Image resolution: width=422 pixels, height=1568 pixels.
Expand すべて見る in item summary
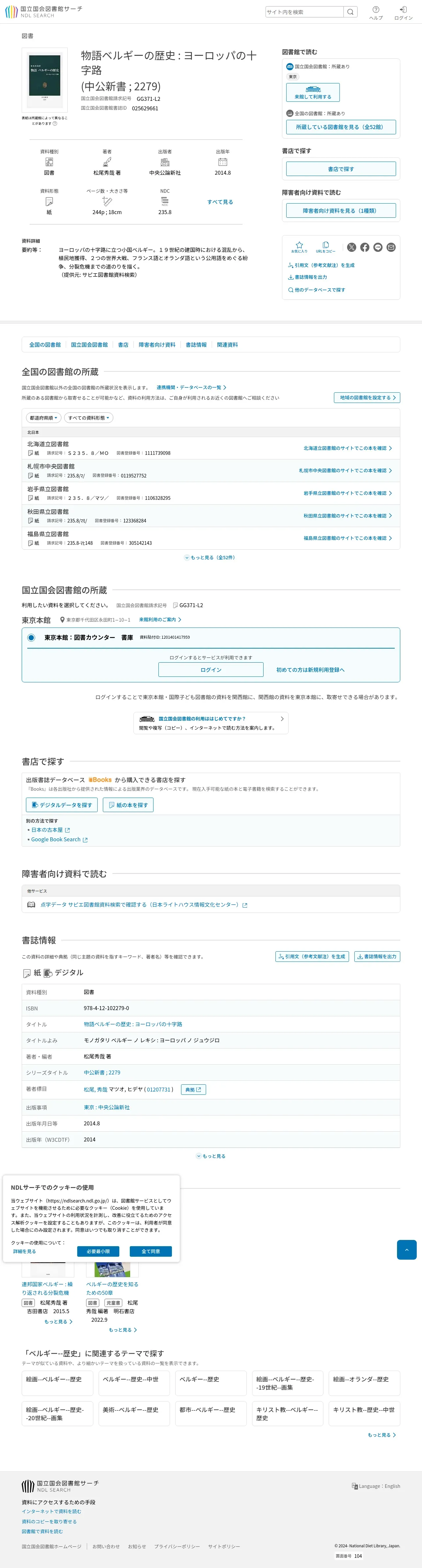pos(220,202)
